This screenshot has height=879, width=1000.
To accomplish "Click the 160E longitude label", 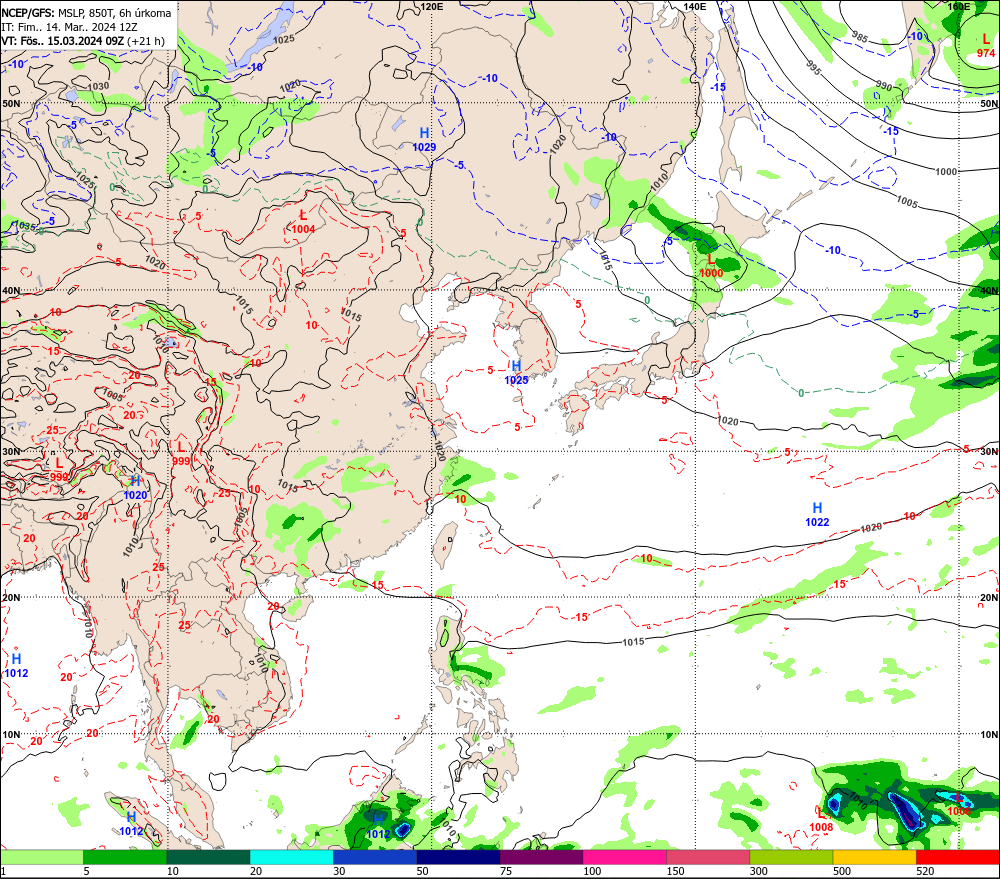I will click(x=959, y=6).
